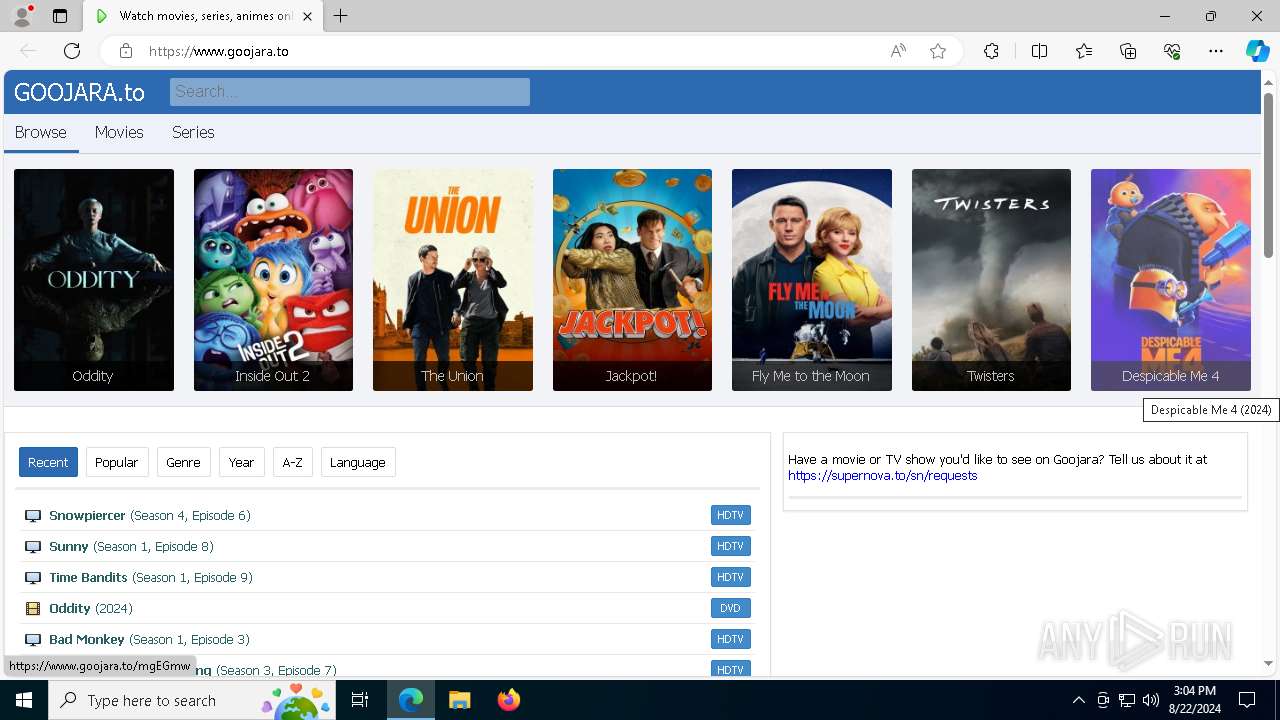Click HDTV badge on Sunny row
Image resolution: width=1280 pixels, height=720 pixels.
731,546
